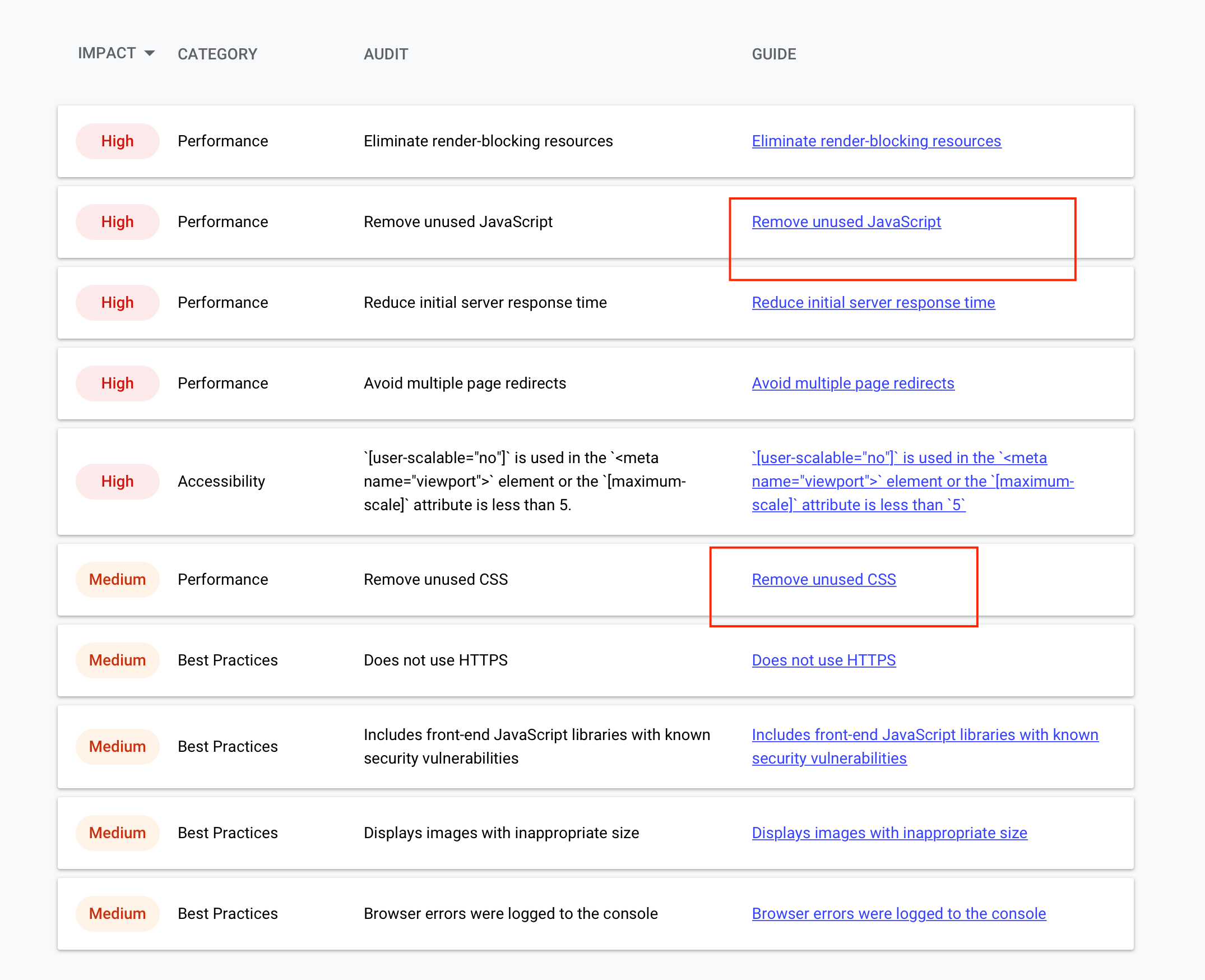Click the High badge for Avoid multiple page redirects
The height and width of the screenshot is (980, 1205).
click(x=117, y=383)
